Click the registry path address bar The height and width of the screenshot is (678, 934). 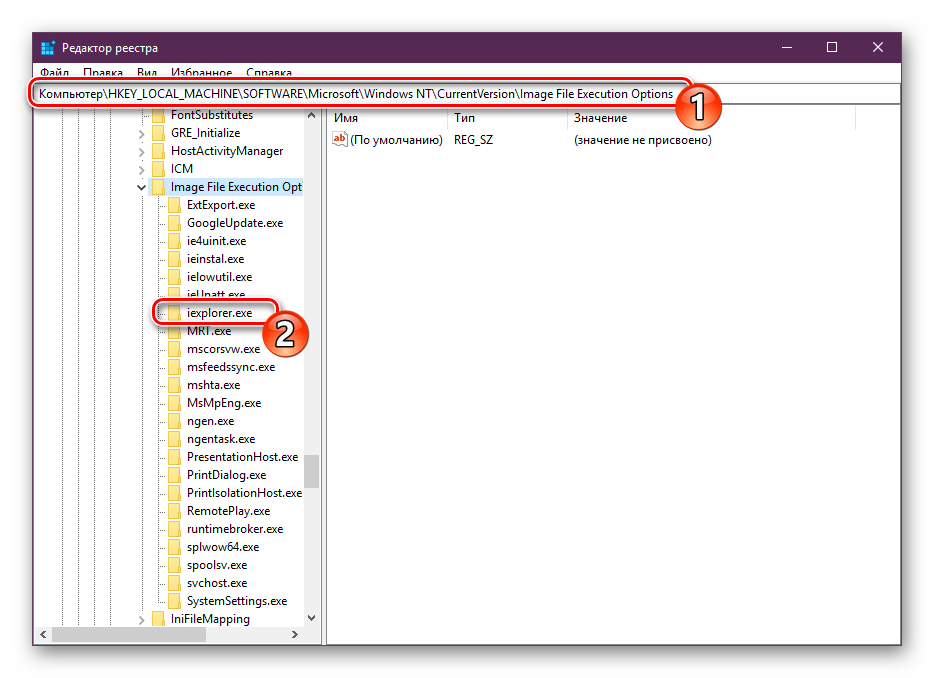click(466, 94)
